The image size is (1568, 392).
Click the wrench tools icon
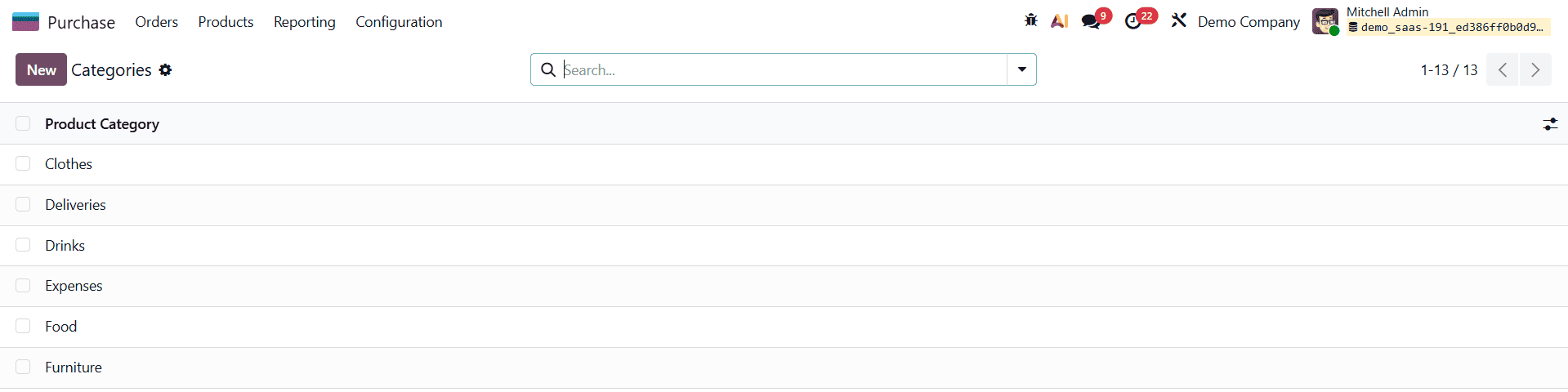1178,20
